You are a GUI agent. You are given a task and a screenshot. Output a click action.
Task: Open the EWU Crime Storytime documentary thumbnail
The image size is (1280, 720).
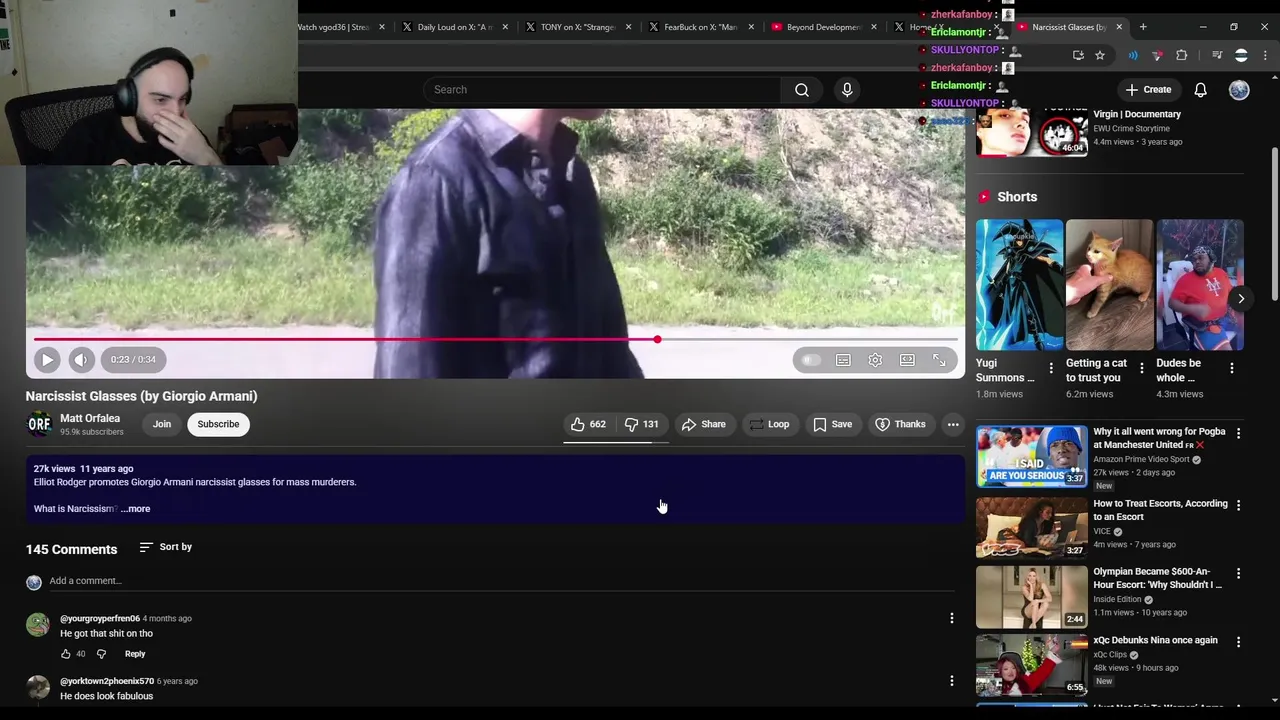tap(1031, 133)
